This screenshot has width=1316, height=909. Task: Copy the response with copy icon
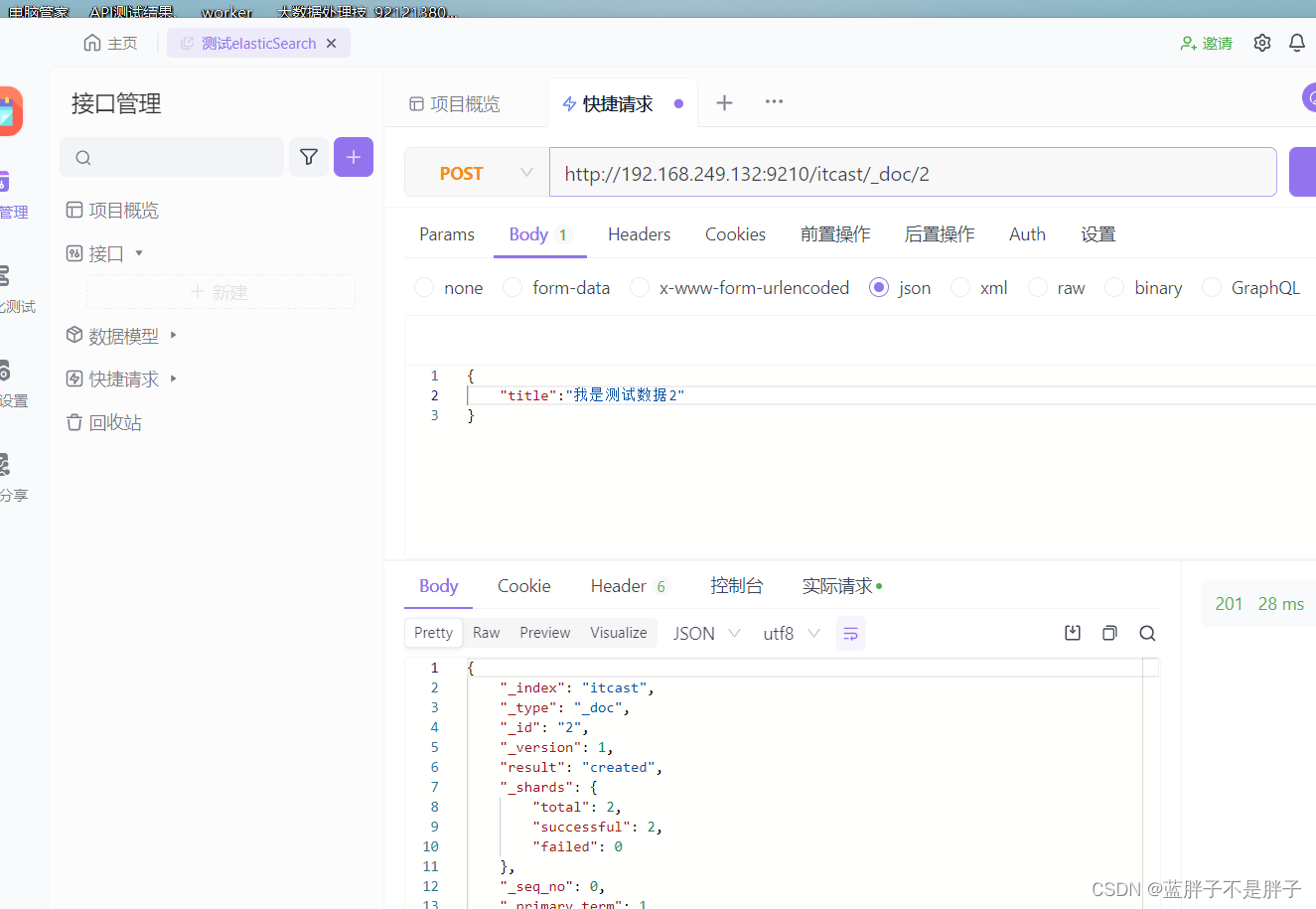pyautogui.click(x=1109, y=633)
